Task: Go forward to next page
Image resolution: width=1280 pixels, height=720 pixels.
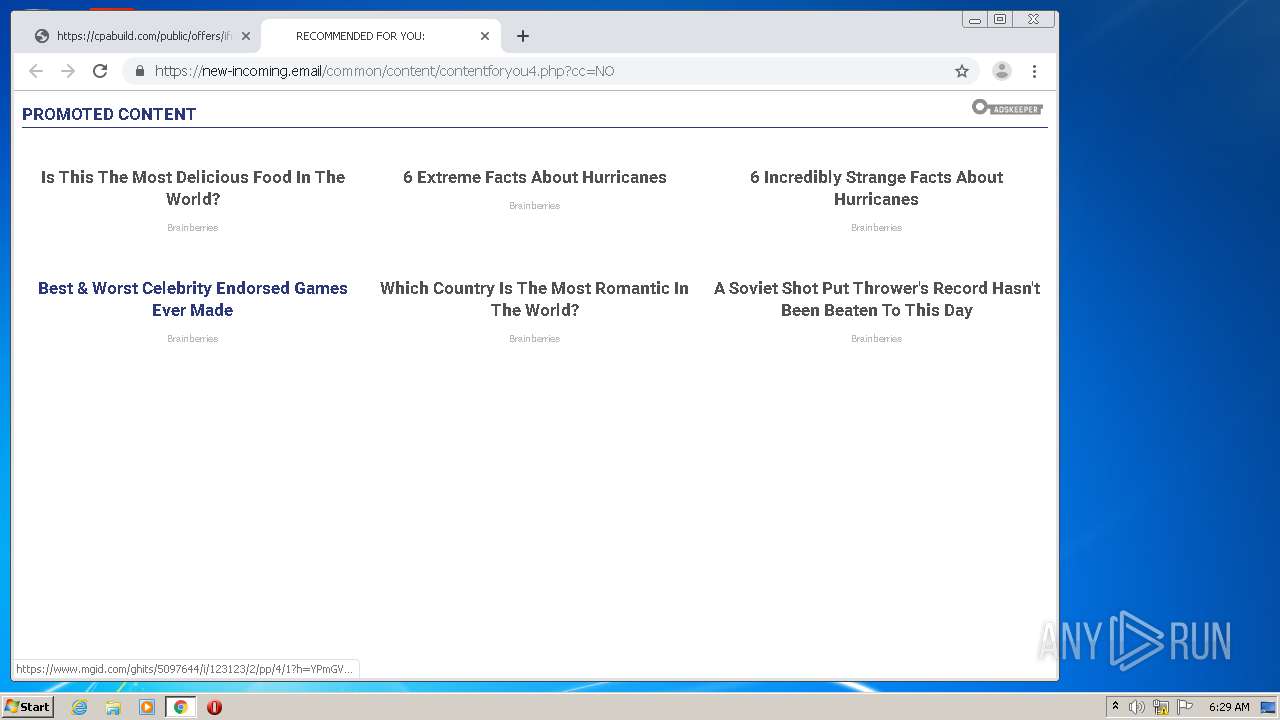Action: [x=68, y=71]
